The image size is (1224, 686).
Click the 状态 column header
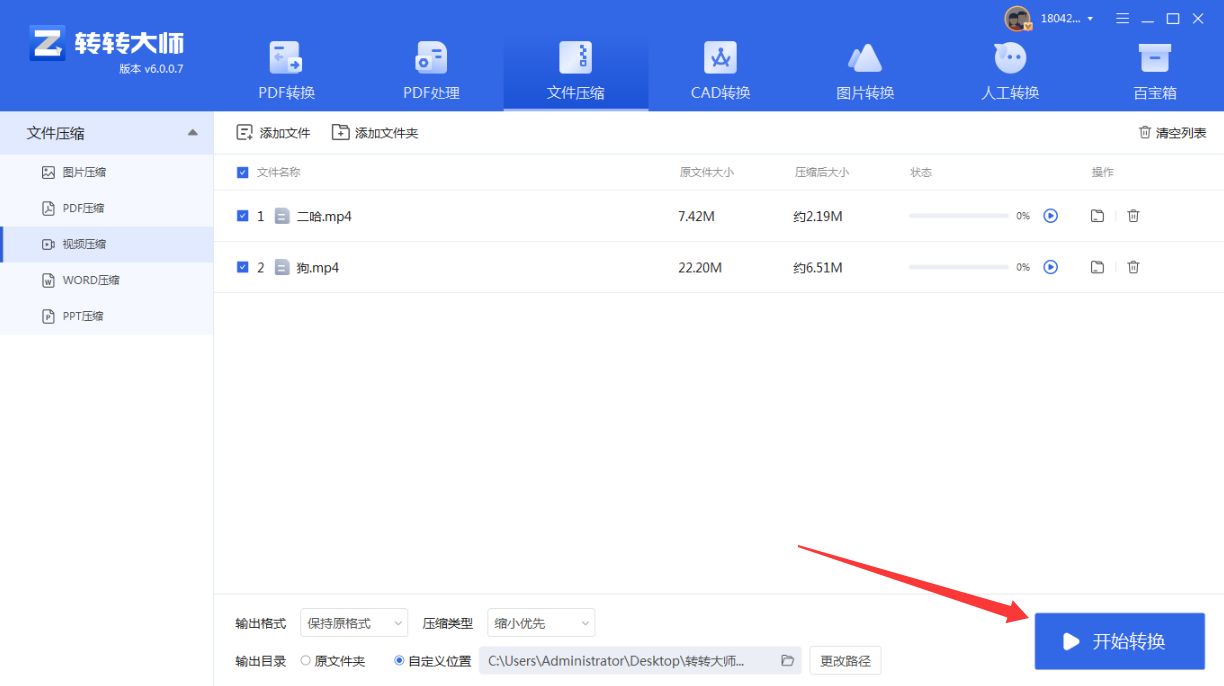[x=921, y=172]
